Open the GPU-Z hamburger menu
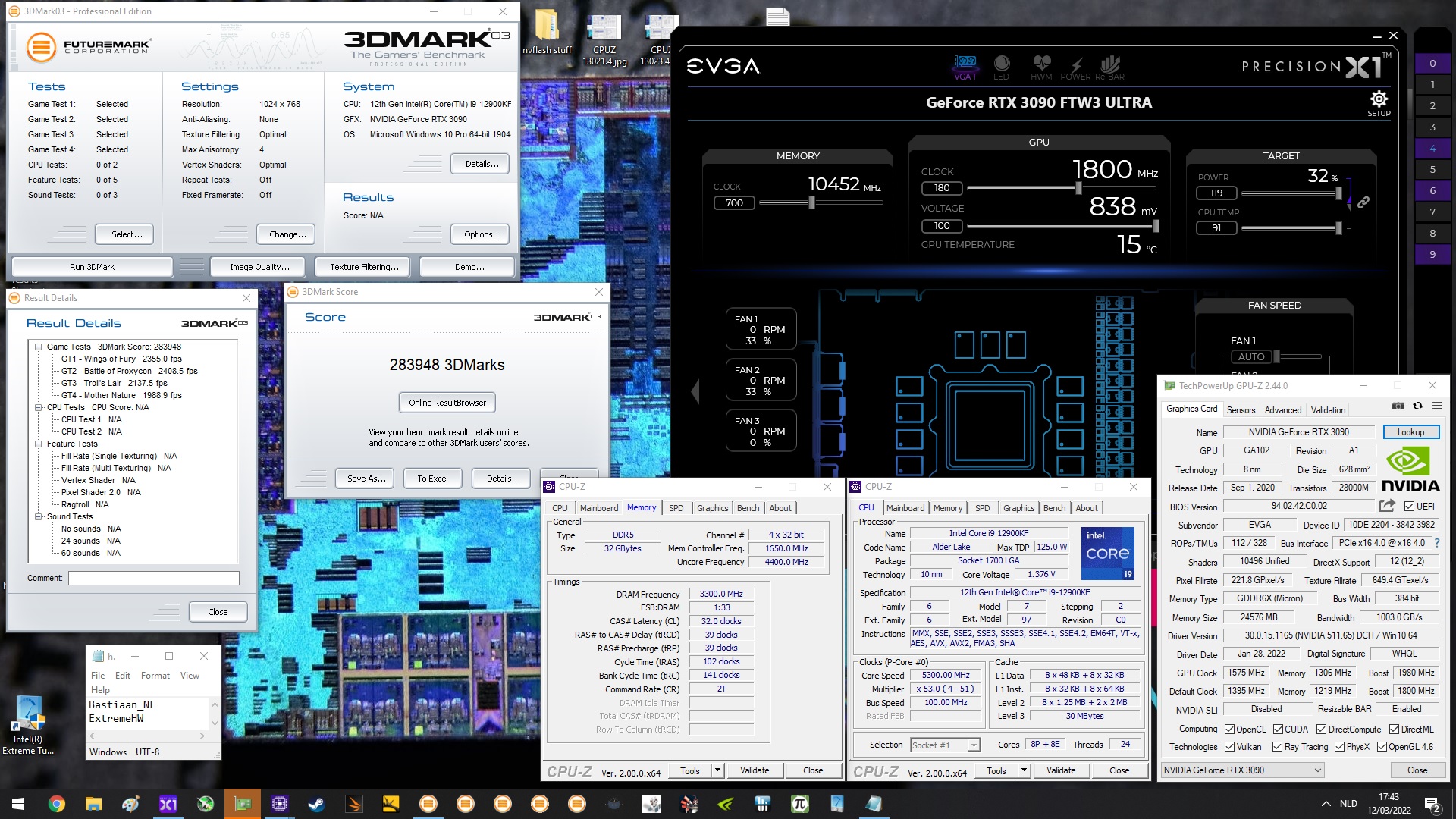Image resolution: width=1456 pixels, height=819 pixels. (1437, 406)
